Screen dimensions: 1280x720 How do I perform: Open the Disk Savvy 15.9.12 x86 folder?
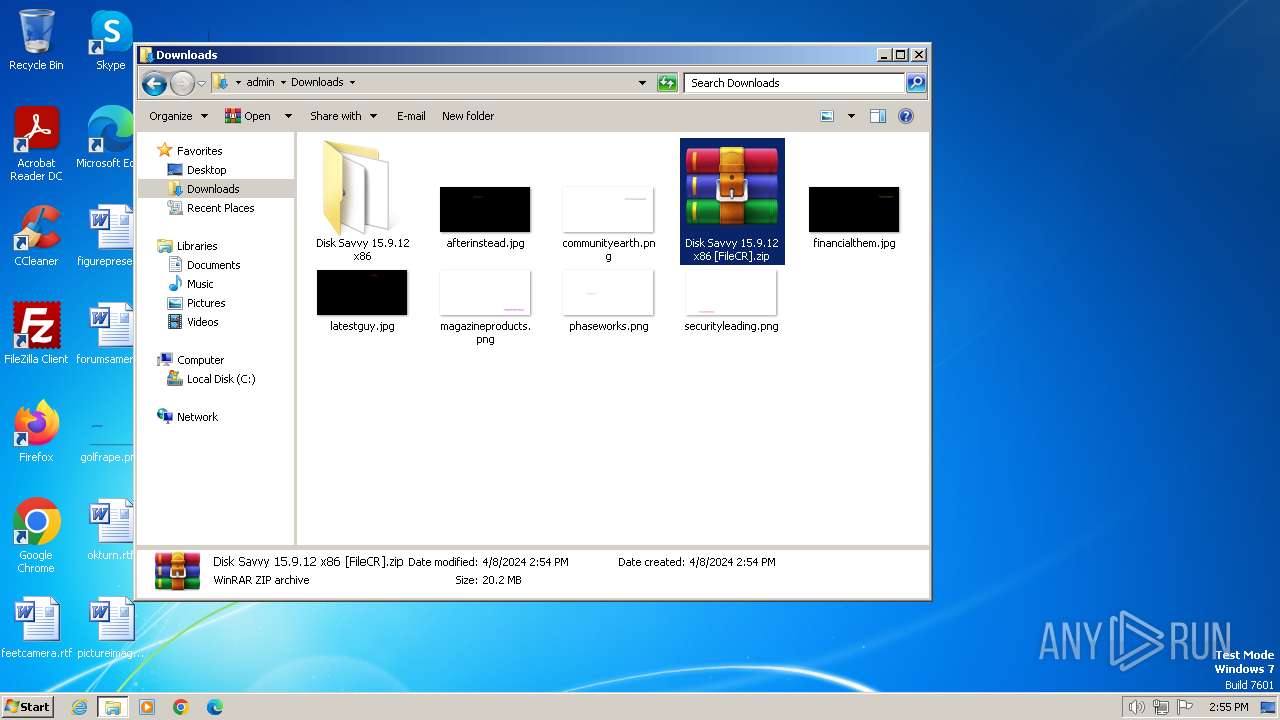[x=362, y=201]
